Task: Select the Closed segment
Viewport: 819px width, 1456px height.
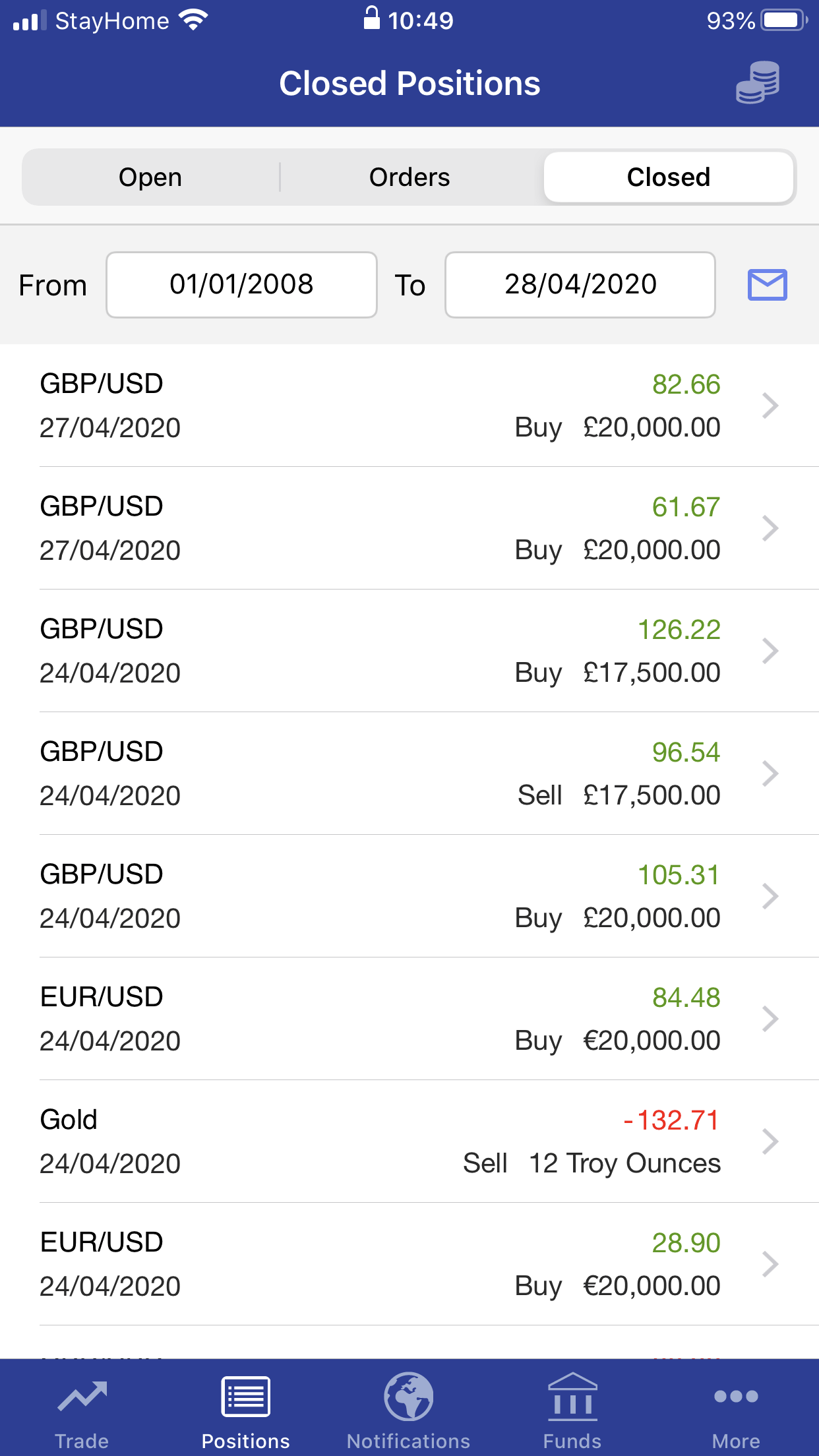Action: click(x=669, y=177)
